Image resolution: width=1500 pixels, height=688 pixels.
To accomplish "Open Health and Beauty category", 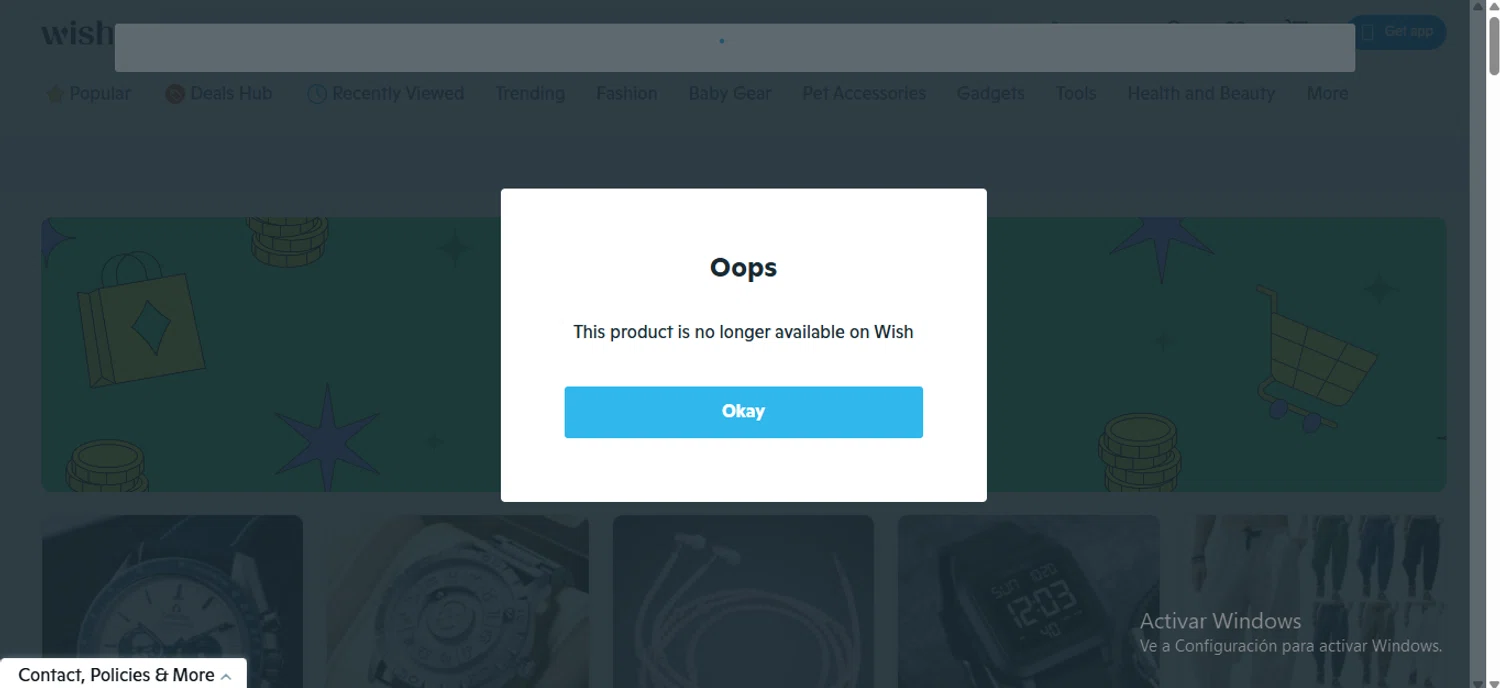I will click(x=1201, y=93).
